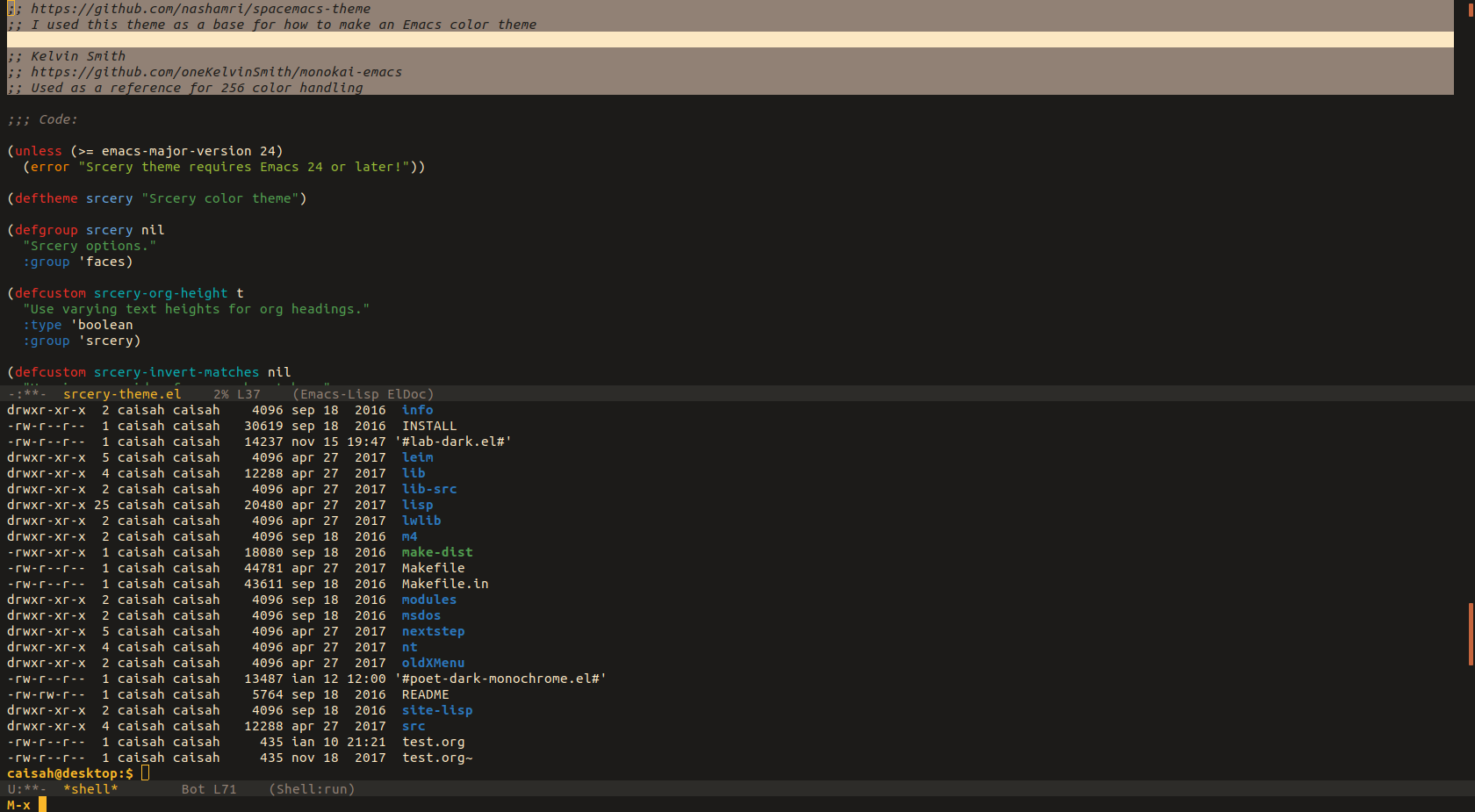Click the M-x minibuffer prompt
The width and height of the screenshot is (1475, 812).
point(18,805)
